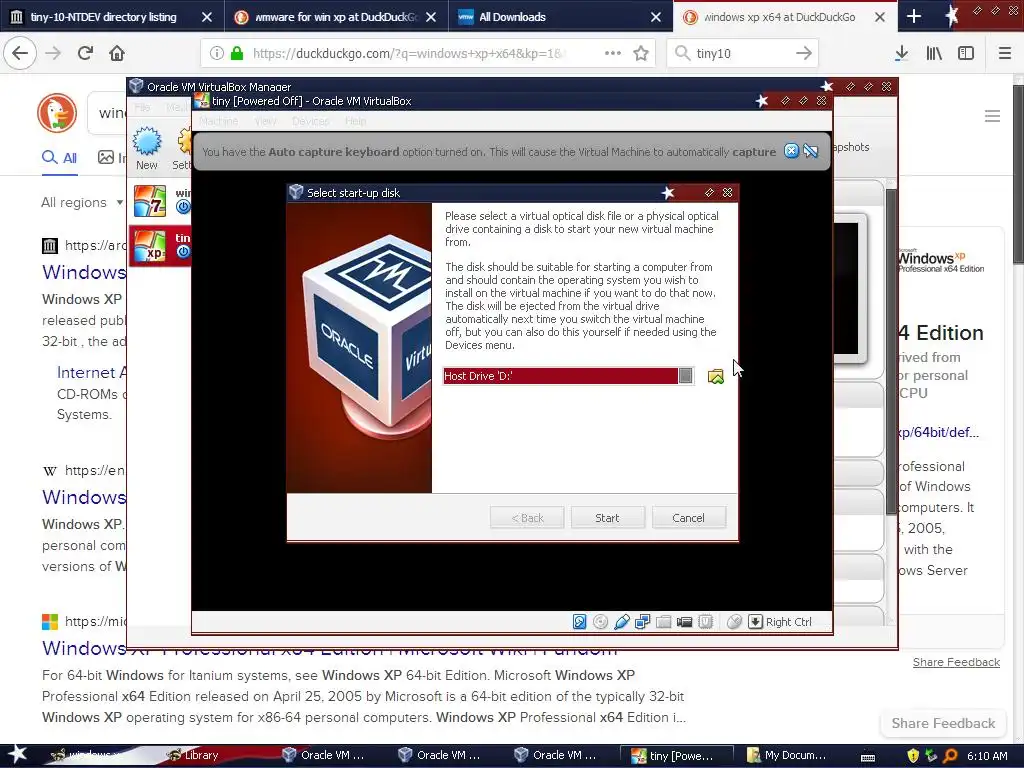Submit search with arrow in search box

(x=804, y=53)
